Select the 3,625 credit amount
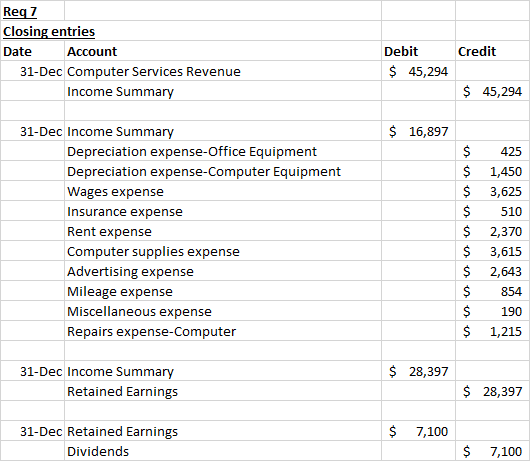The image size is (530, 461). click(492, 191)
